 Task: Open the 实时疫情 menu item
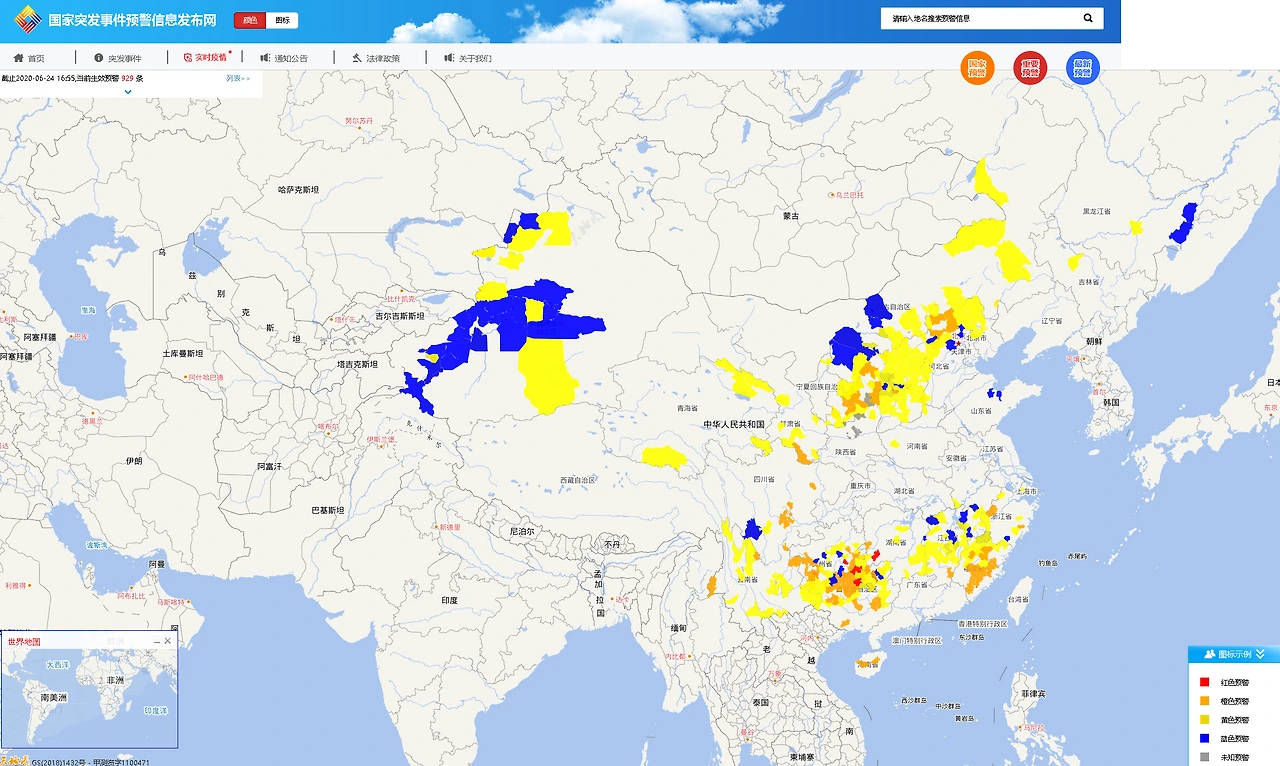[x=211, y=58]
